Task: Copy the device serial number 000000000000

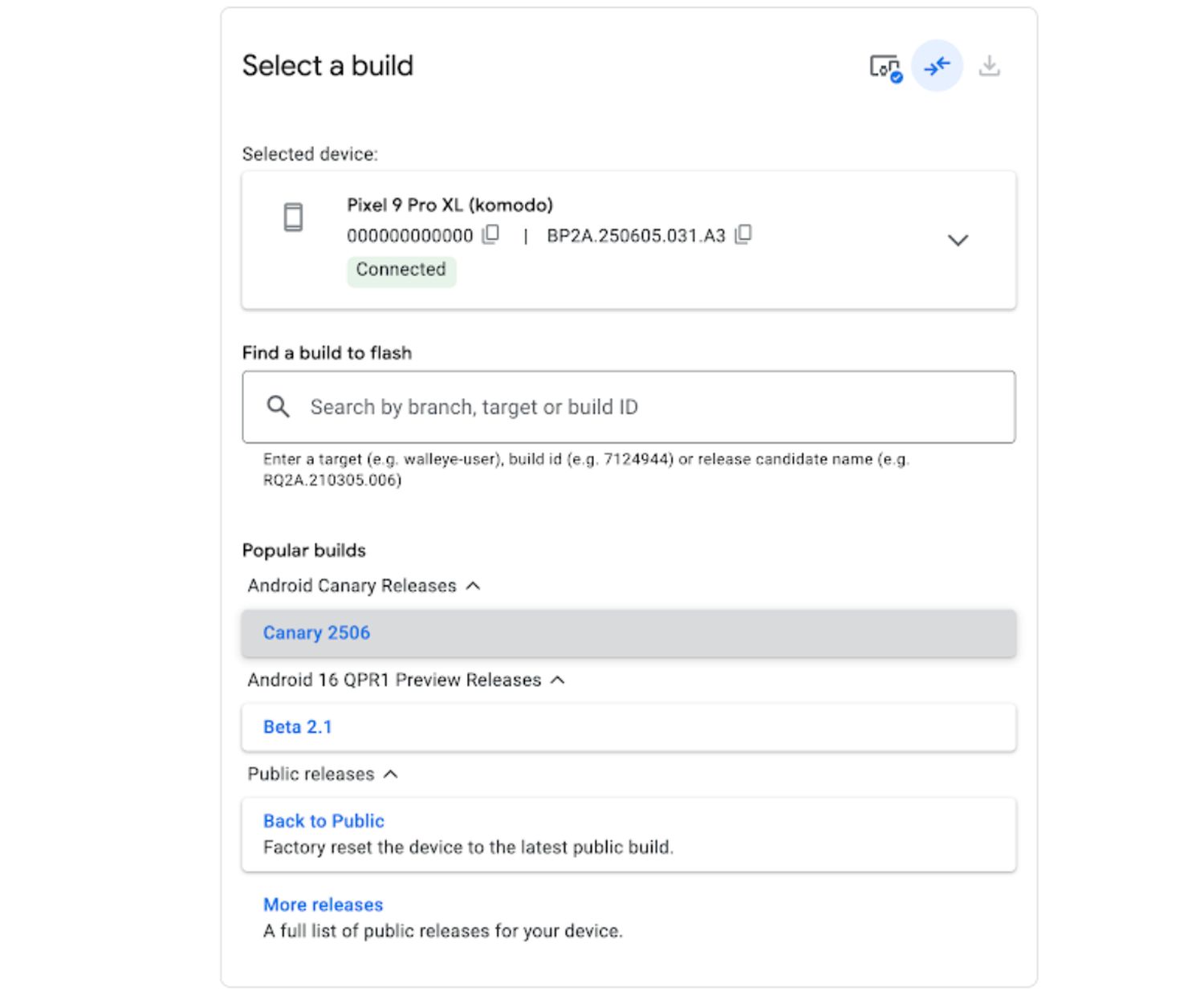Action: coord(490,234)
